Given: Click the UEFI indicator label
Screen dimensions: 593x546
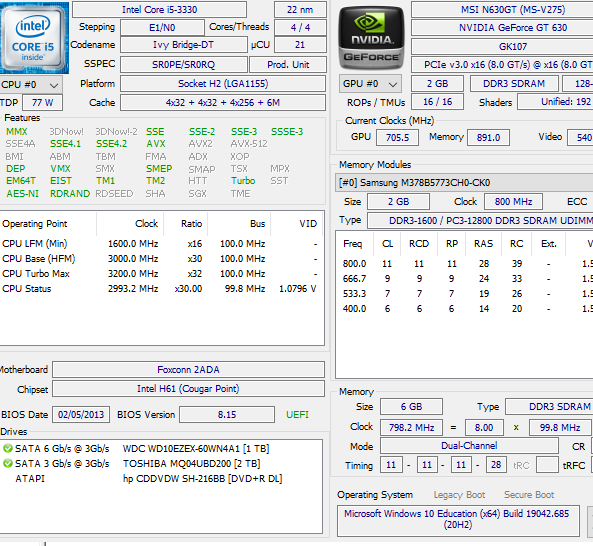Looking at the screenshot, I should (x=297, y=415).
